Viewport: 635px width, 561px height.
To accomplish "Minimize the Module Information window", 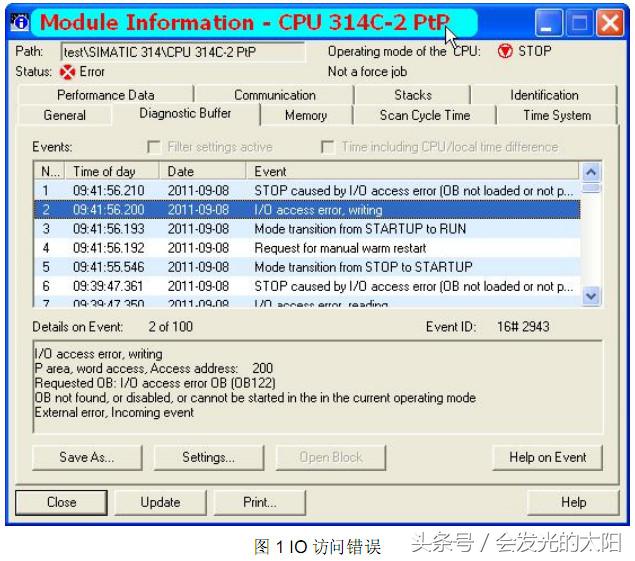I will pos(548,23).
